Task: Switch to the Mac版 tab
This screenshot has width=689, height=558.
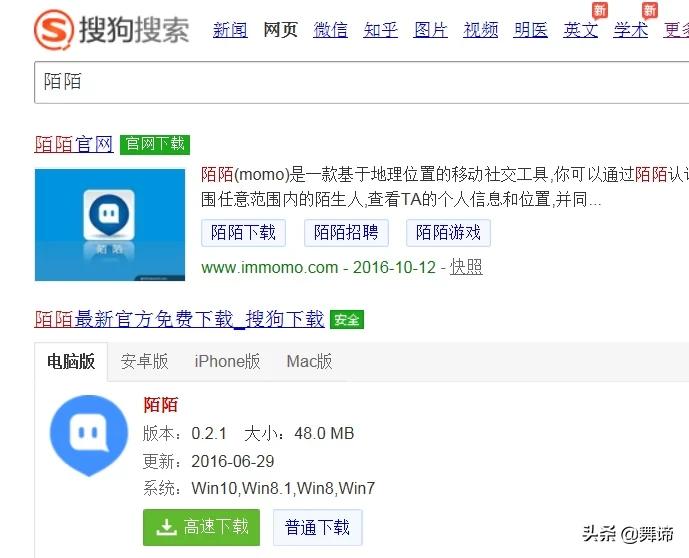Action: coord(309,362)
